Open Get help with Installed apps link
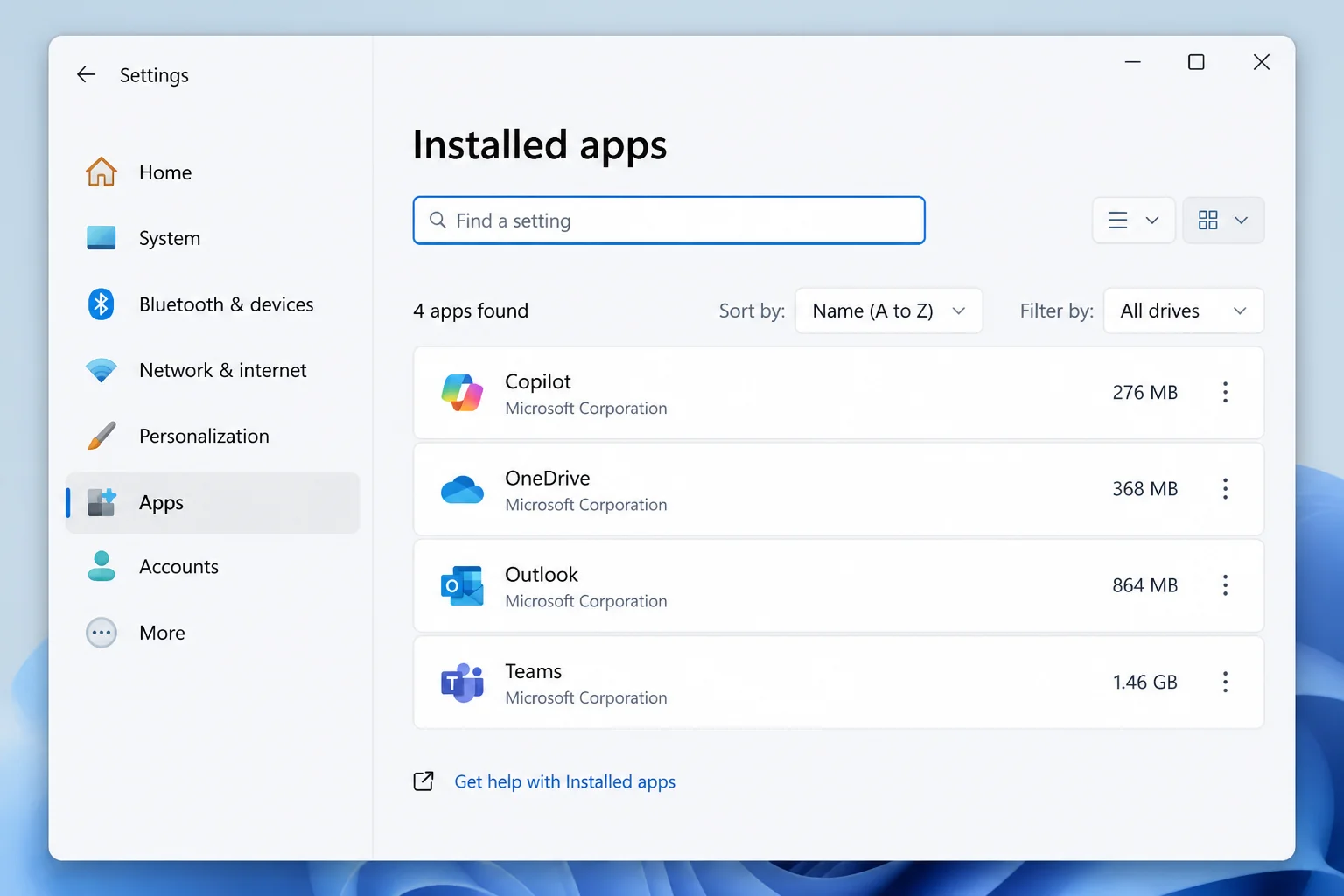Image resolution: width=1344 pixels, height=896 pixels. pyautogui.click(x=564, y=781)
